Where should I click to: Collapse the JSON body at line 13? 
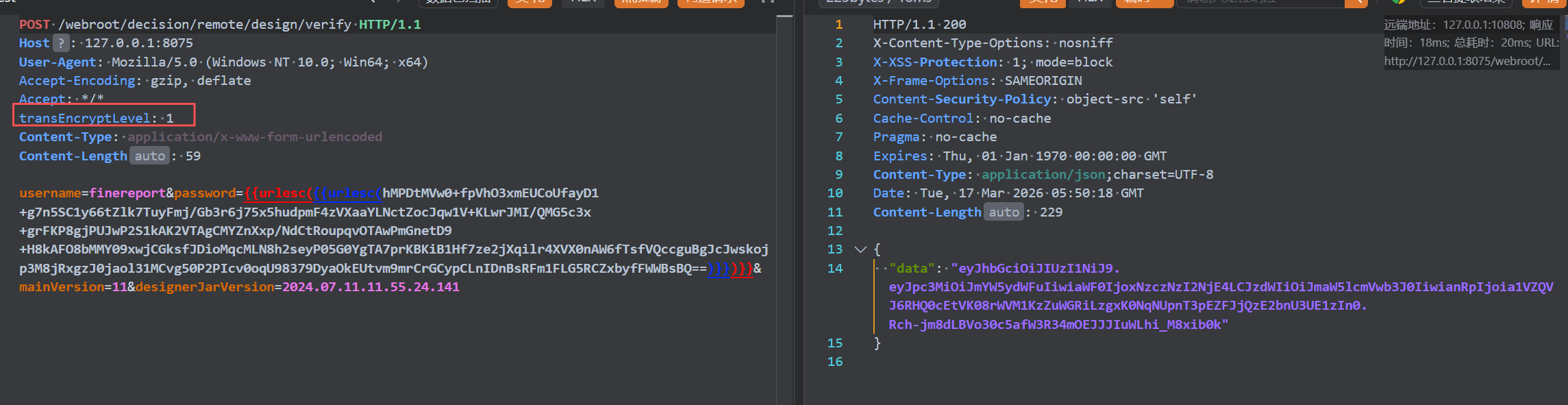coord(860,249)
